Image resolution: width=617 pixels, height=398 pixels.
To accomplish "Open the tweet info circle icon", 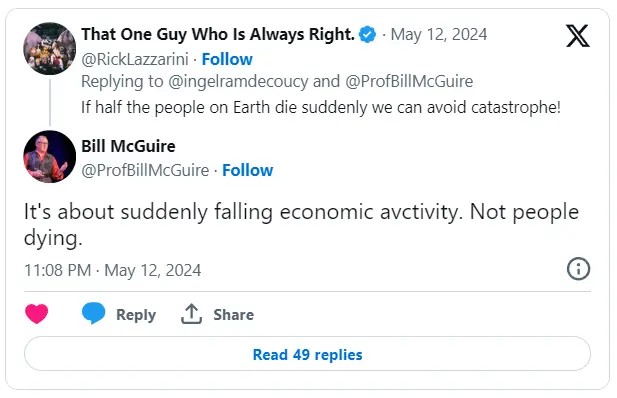I will [x=578, y=269].
